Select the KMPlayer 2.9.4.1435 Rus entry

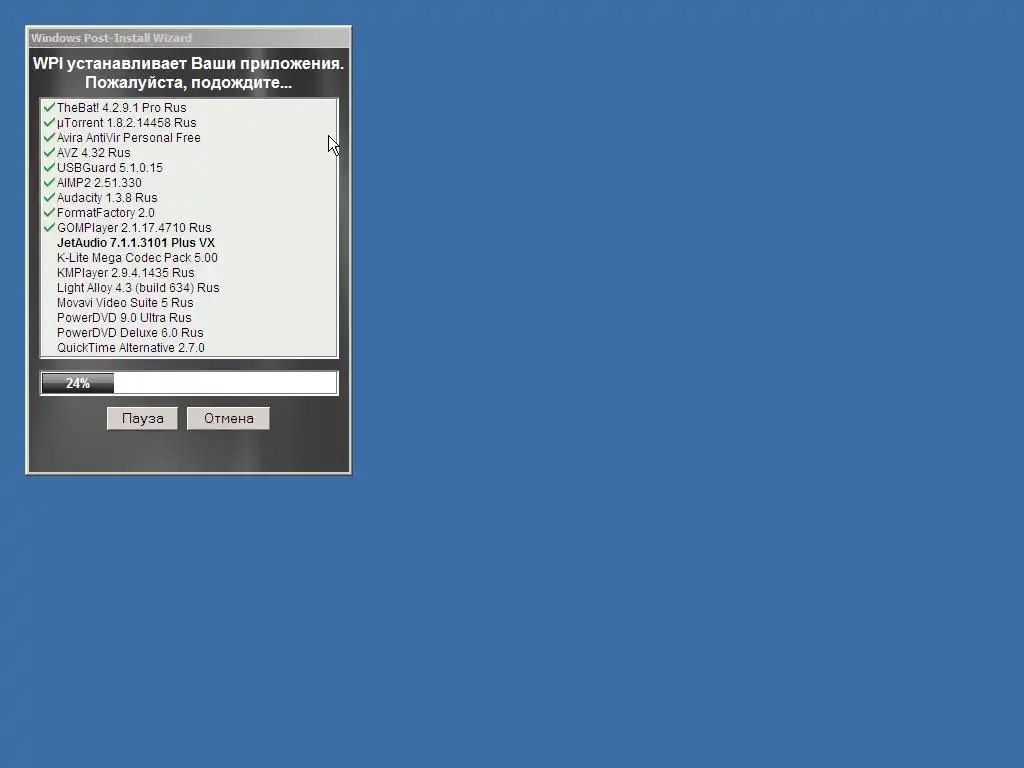point(125,273)
